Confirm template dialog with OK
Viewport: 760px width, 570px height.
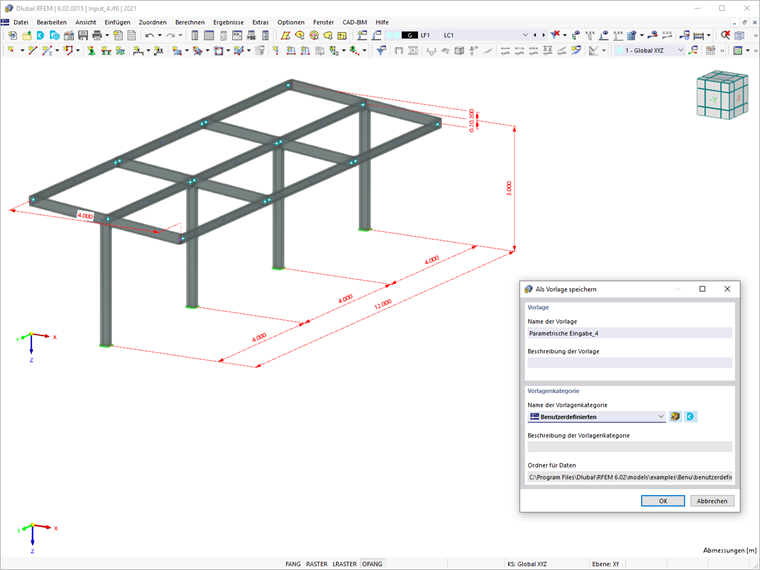(x=663, y=501)
